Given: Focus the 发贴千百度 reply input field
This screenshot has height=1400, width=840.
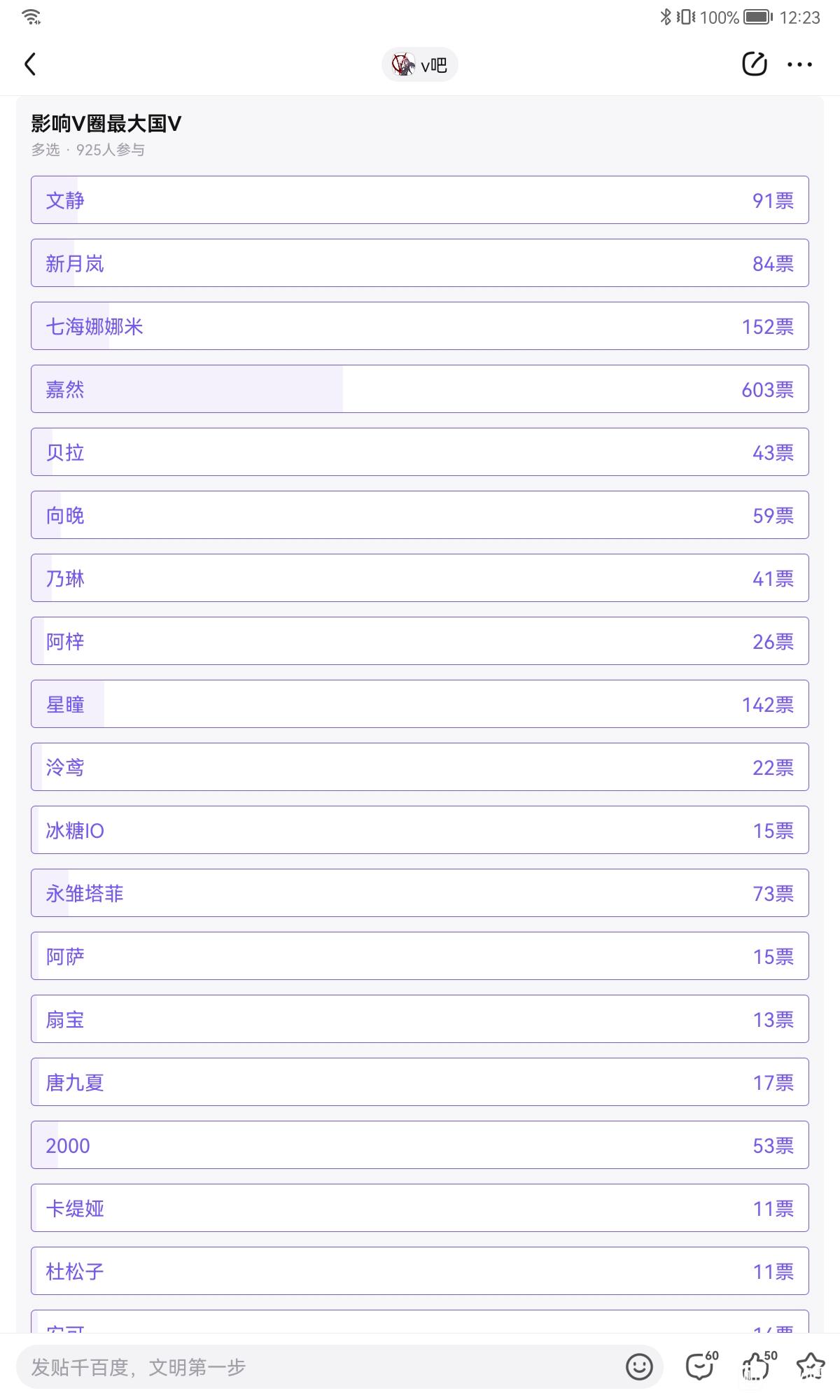Looking at the screenshot, I should [x=315, y=1366].
